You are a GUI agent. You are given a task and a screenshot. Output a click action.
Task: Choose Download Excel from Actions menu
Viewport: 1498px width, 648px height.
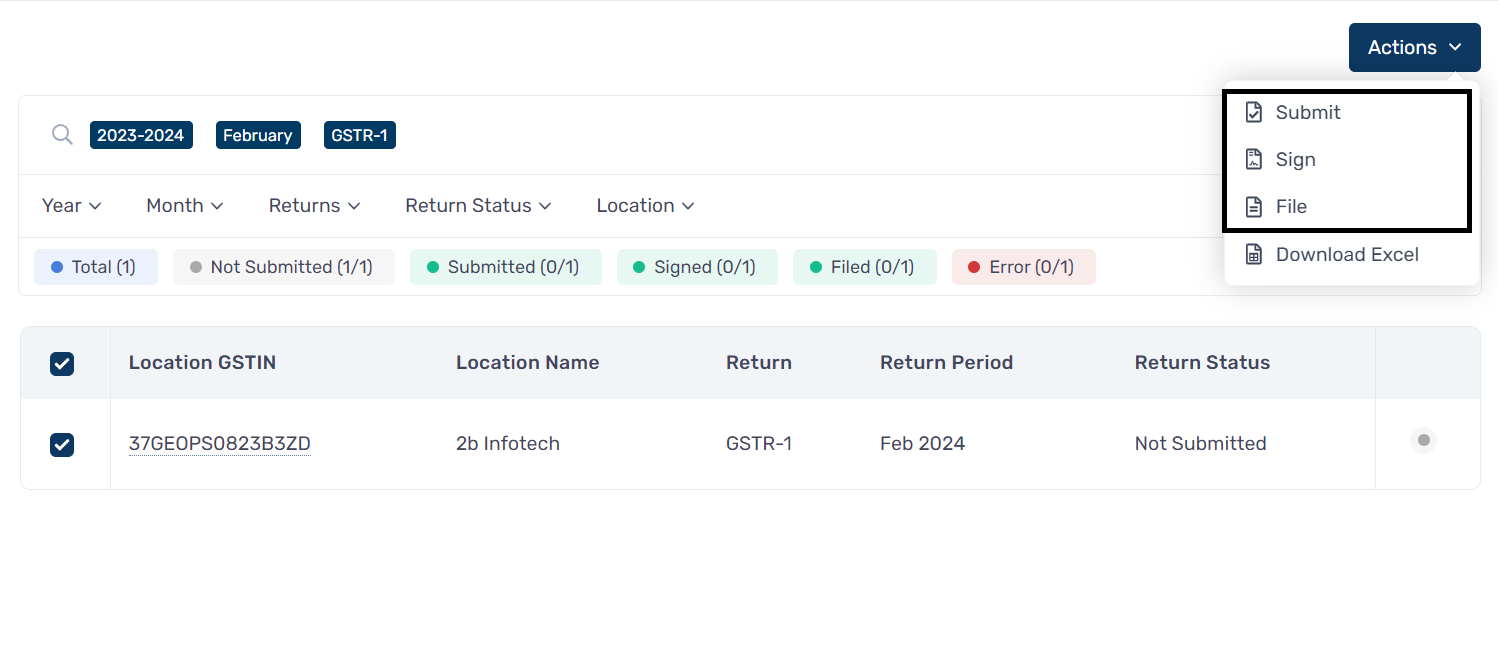click(x=1346, y=255)
